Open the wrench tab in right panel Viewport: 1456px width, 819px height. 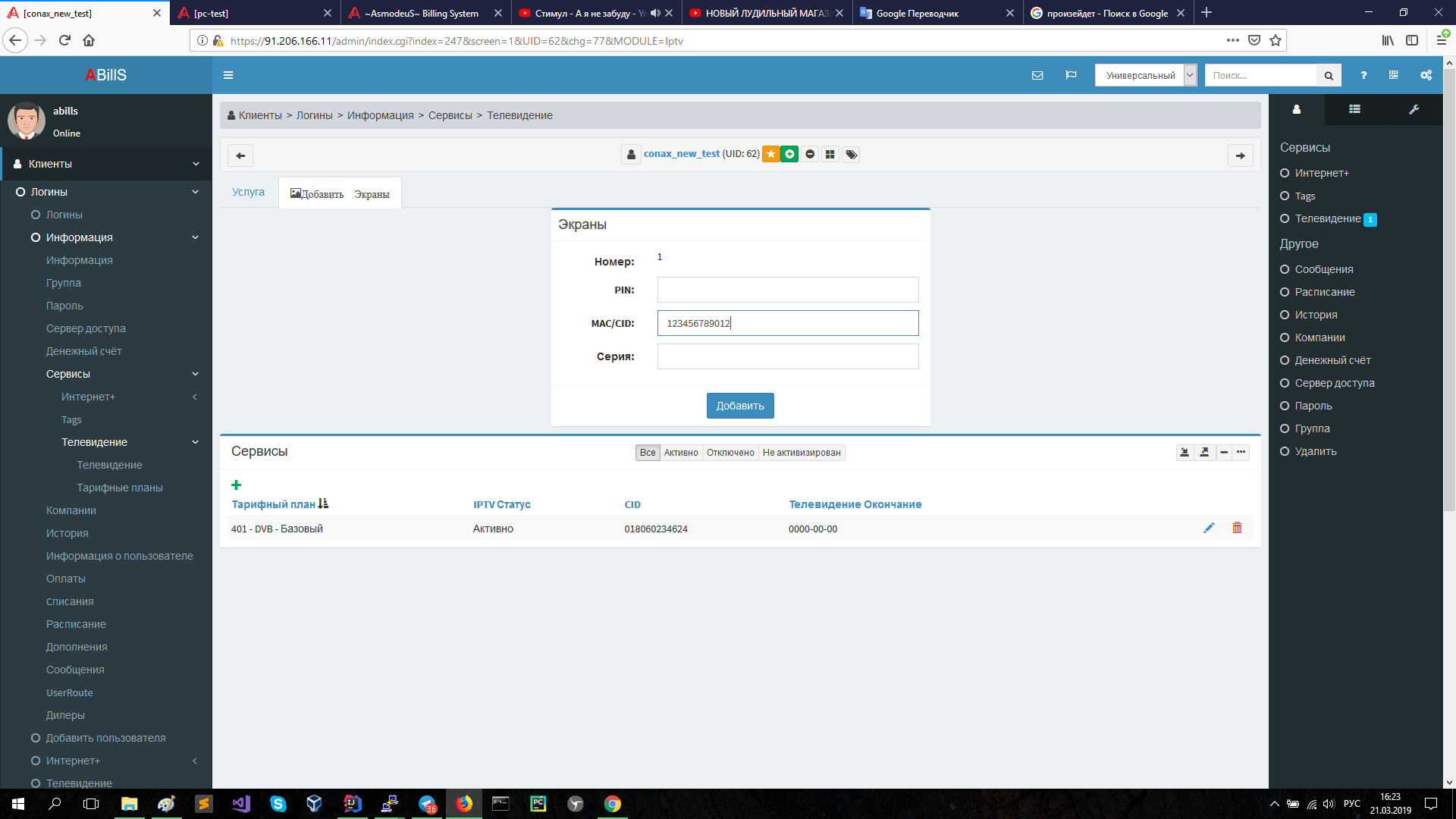coord(1414,109)
